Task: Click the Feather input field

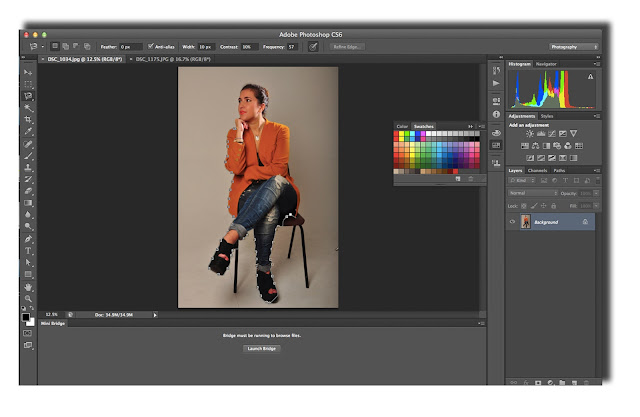Action: click(x=131, y=47)
